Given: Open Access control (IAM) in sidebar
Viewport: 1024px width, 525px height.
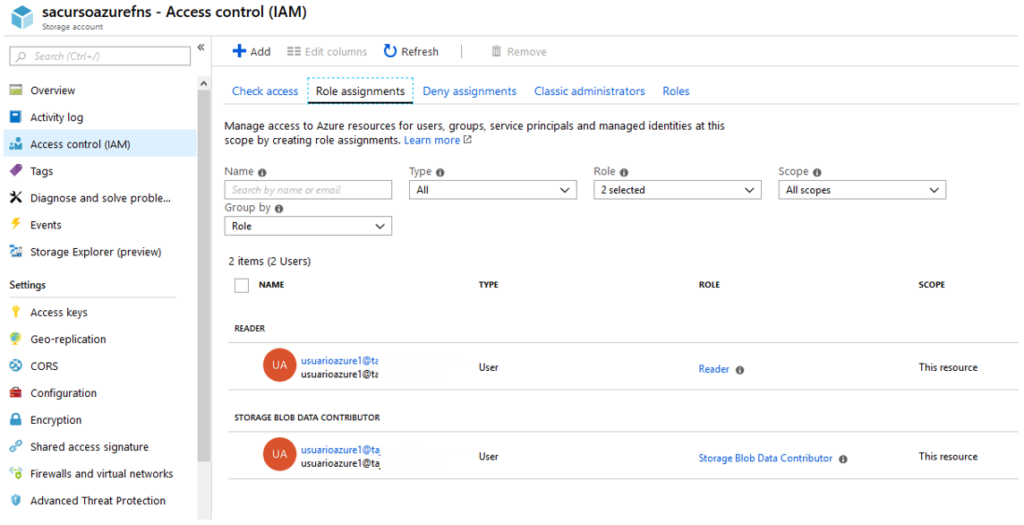Looking at the screenshot, I should pos(100,144).
